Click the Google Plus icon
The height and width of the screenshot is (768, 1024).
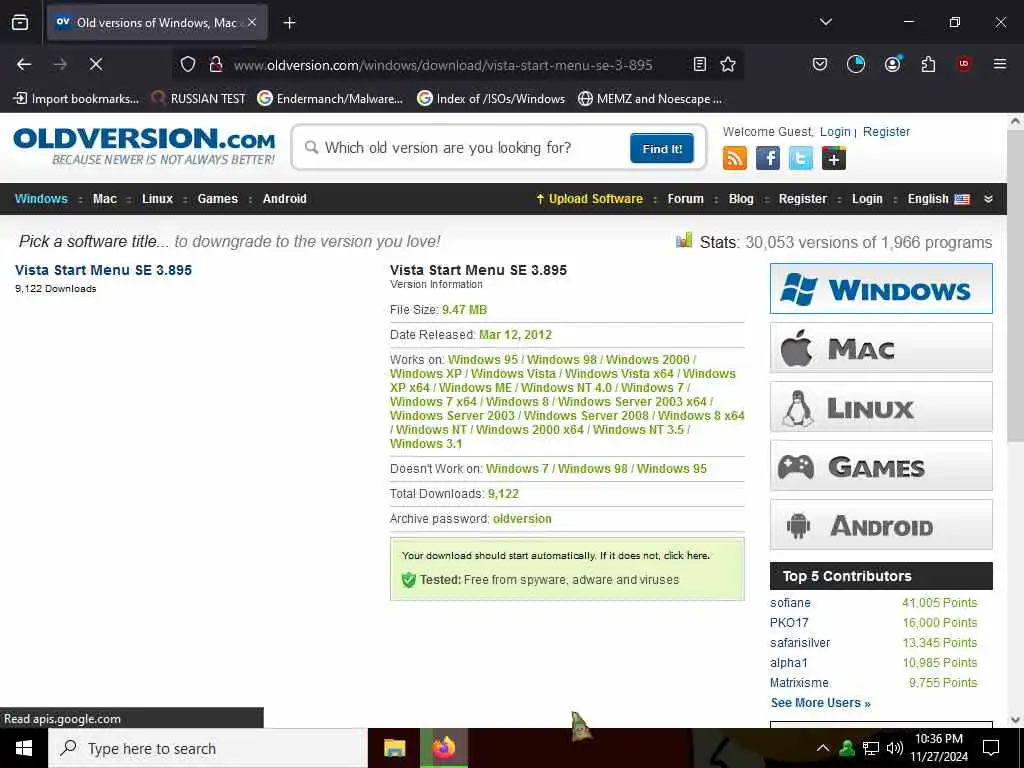pyautogui.click(x=834, y=158)
